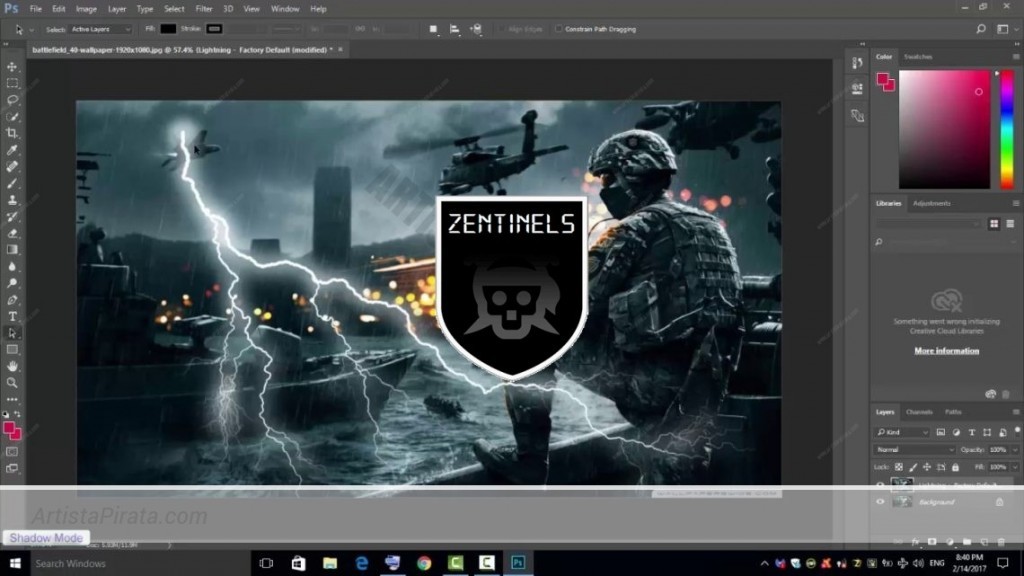Click the Shadow Mode button
The image size is (1024, 576).
point(46,538)
